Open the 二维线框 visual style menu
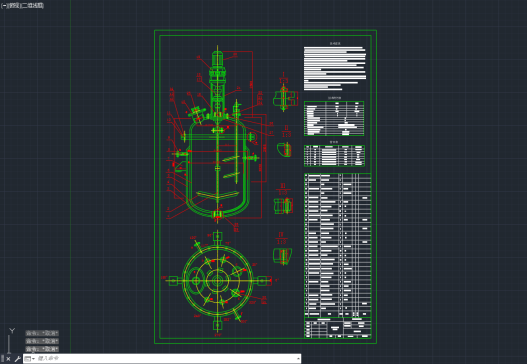The height and width of the screenshot is (364, 527). [x=32, y=6]
